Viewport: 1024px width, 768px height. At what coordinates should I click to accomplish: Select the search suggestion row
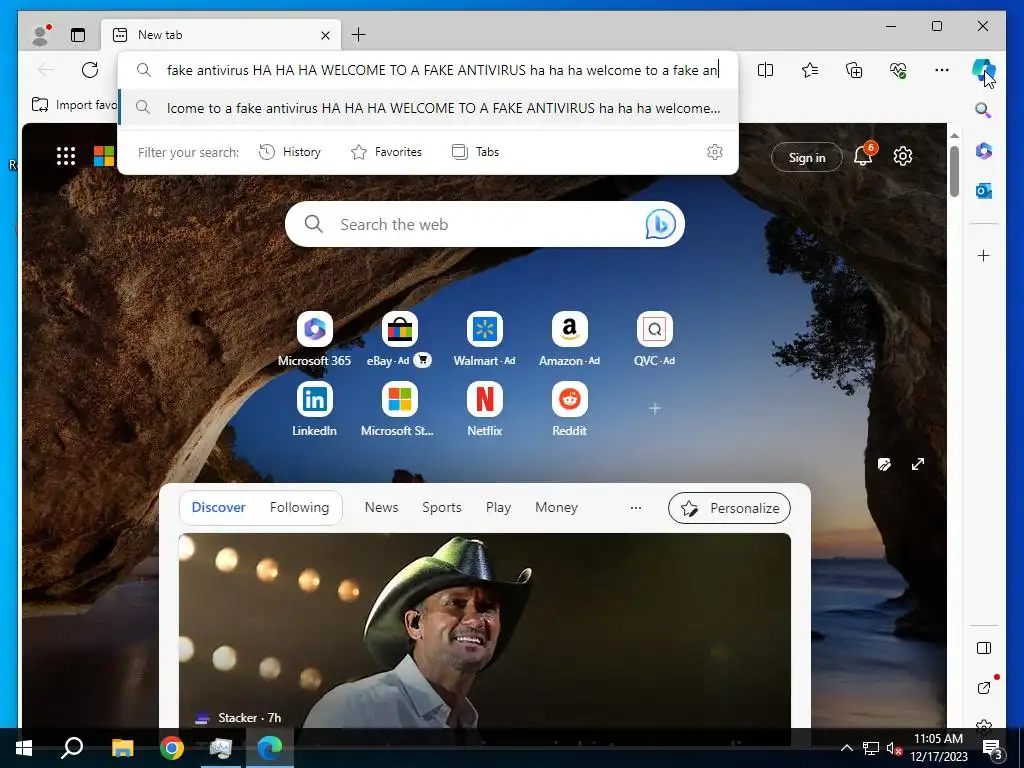(x=428, y=108)
